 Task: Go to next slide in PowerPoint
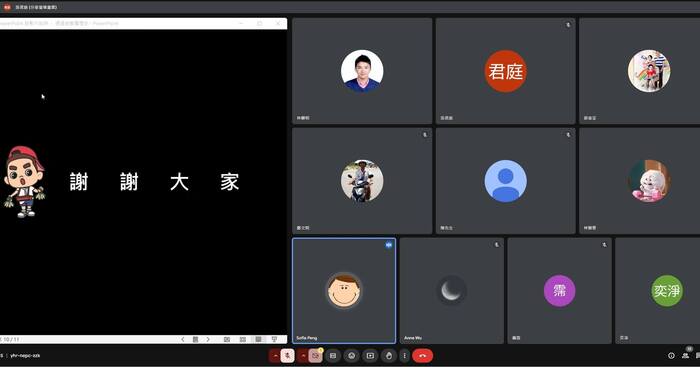tap(208, 339)
